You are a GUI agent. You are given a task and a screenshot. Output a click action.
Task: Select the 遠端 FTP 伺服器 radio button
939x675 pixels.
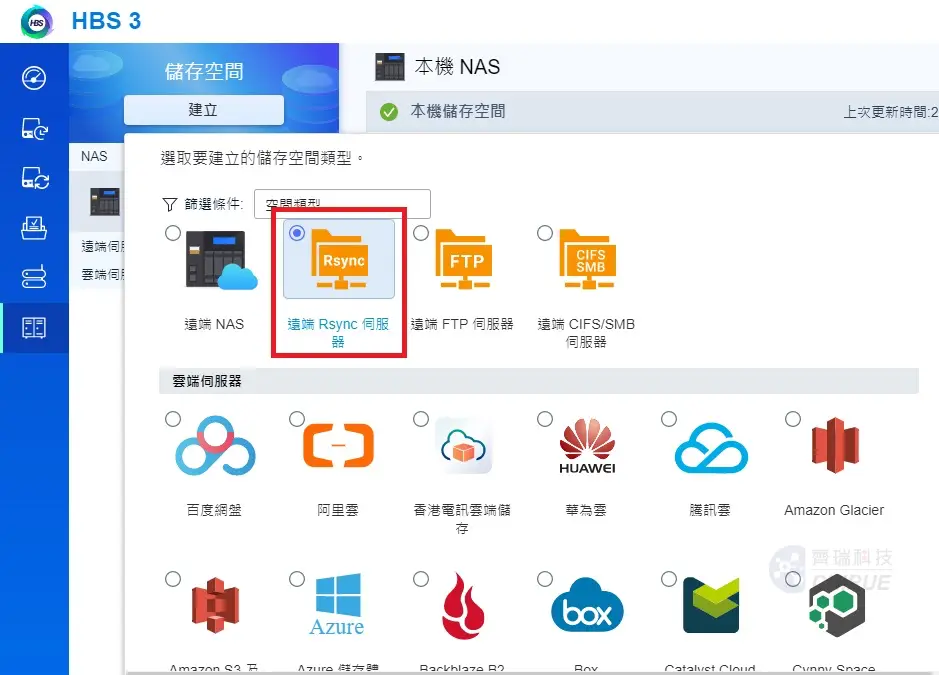pos(421,233)
